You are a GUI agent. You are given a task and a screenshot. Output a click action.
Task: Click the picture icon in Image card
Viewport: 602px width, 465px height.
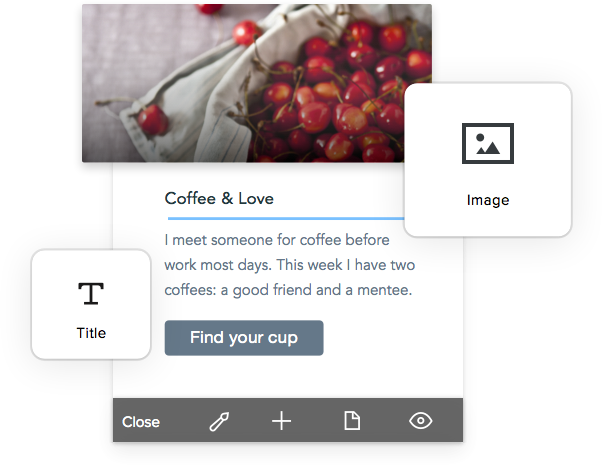pos(488,143)
